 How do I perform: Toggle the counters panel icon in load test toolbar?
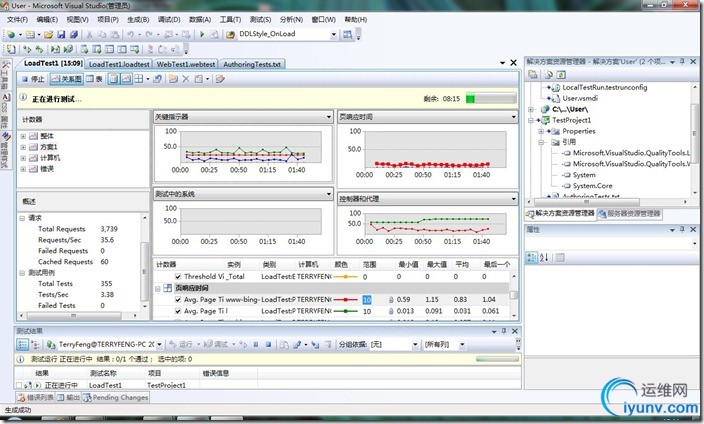pyautogui.click(x=114, y=79)
